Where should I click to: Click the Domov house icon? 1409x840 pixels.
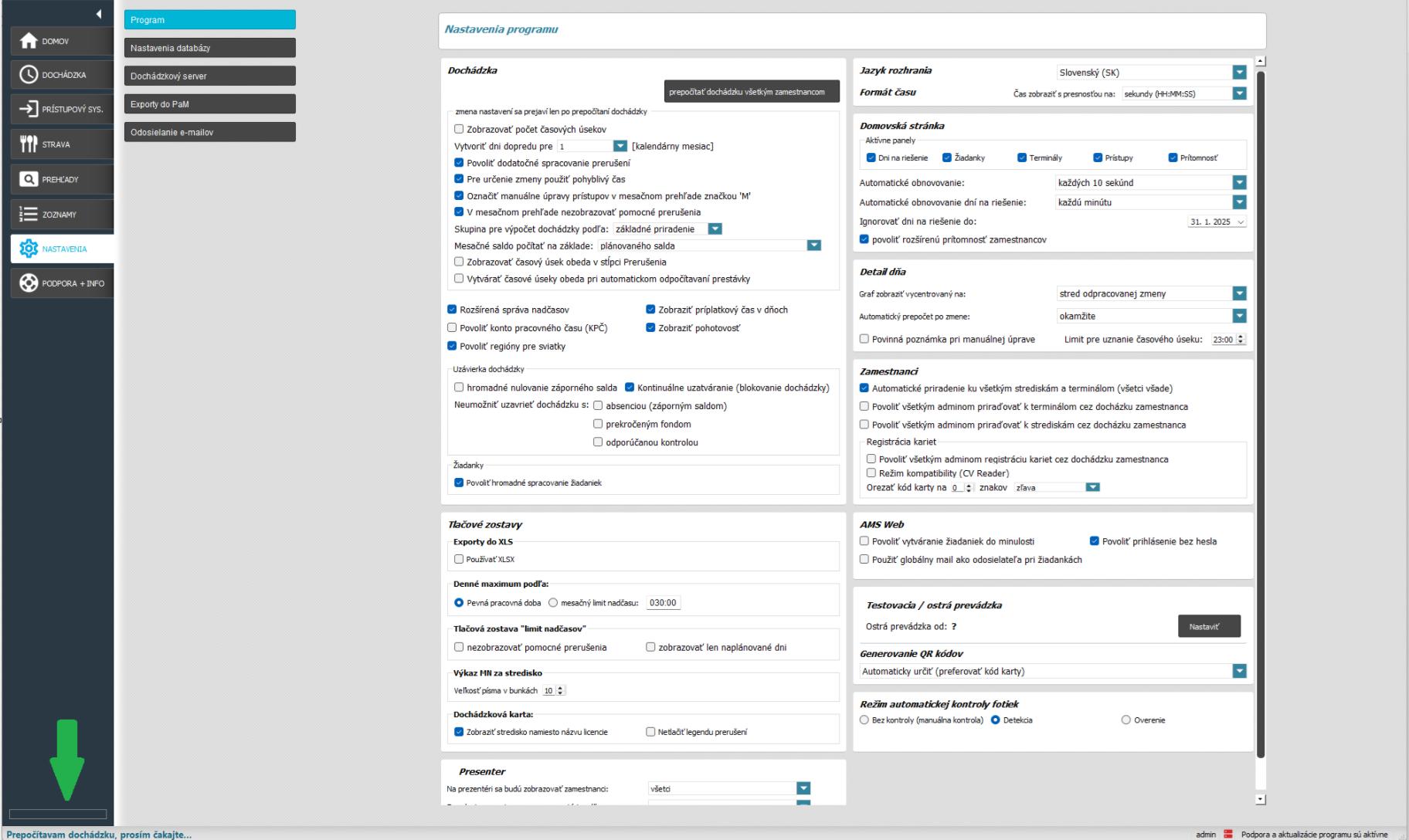click(29, 41)
